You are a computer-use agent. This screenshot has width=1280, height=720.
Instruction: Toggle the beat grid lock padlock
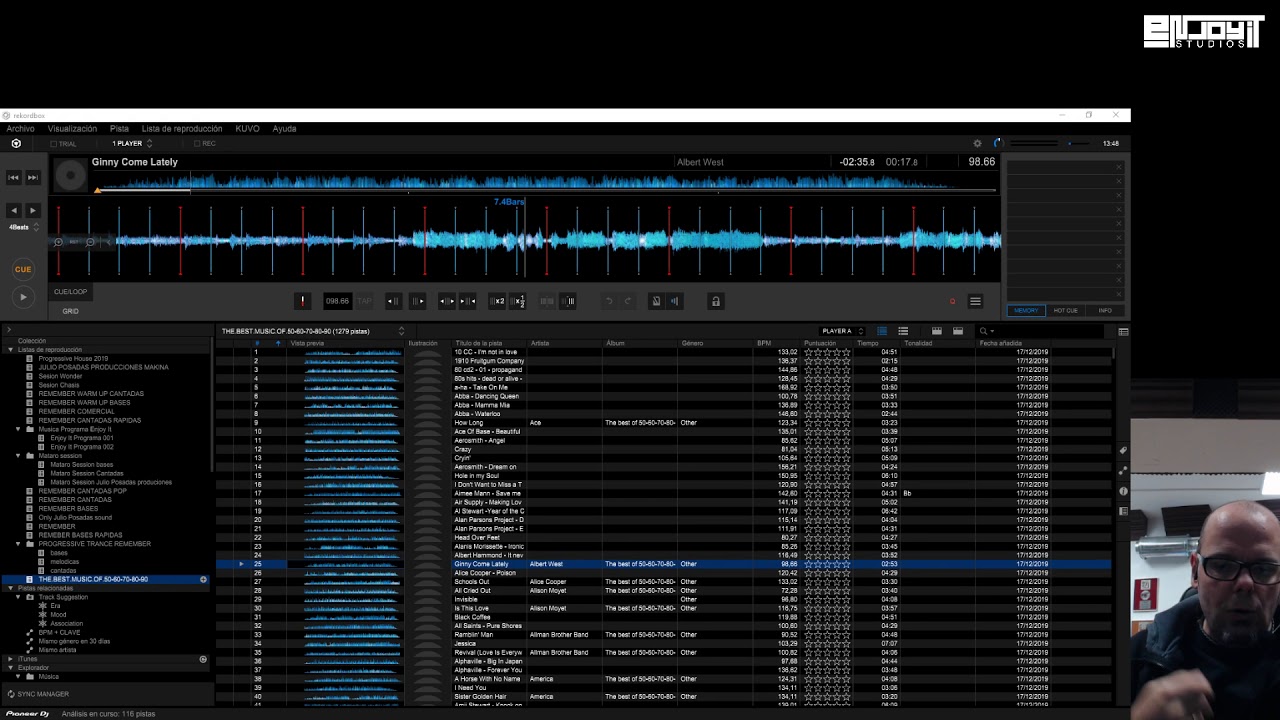click(x=715, y=301)
